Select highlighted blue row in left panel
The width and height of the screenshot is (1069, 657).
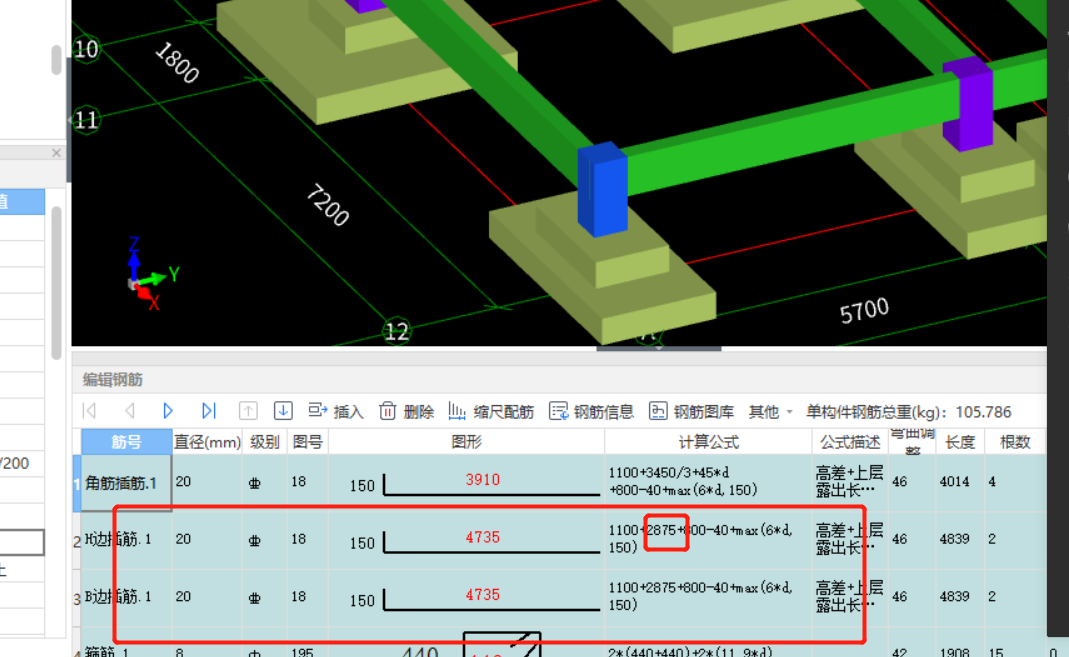tap(22, 202)
